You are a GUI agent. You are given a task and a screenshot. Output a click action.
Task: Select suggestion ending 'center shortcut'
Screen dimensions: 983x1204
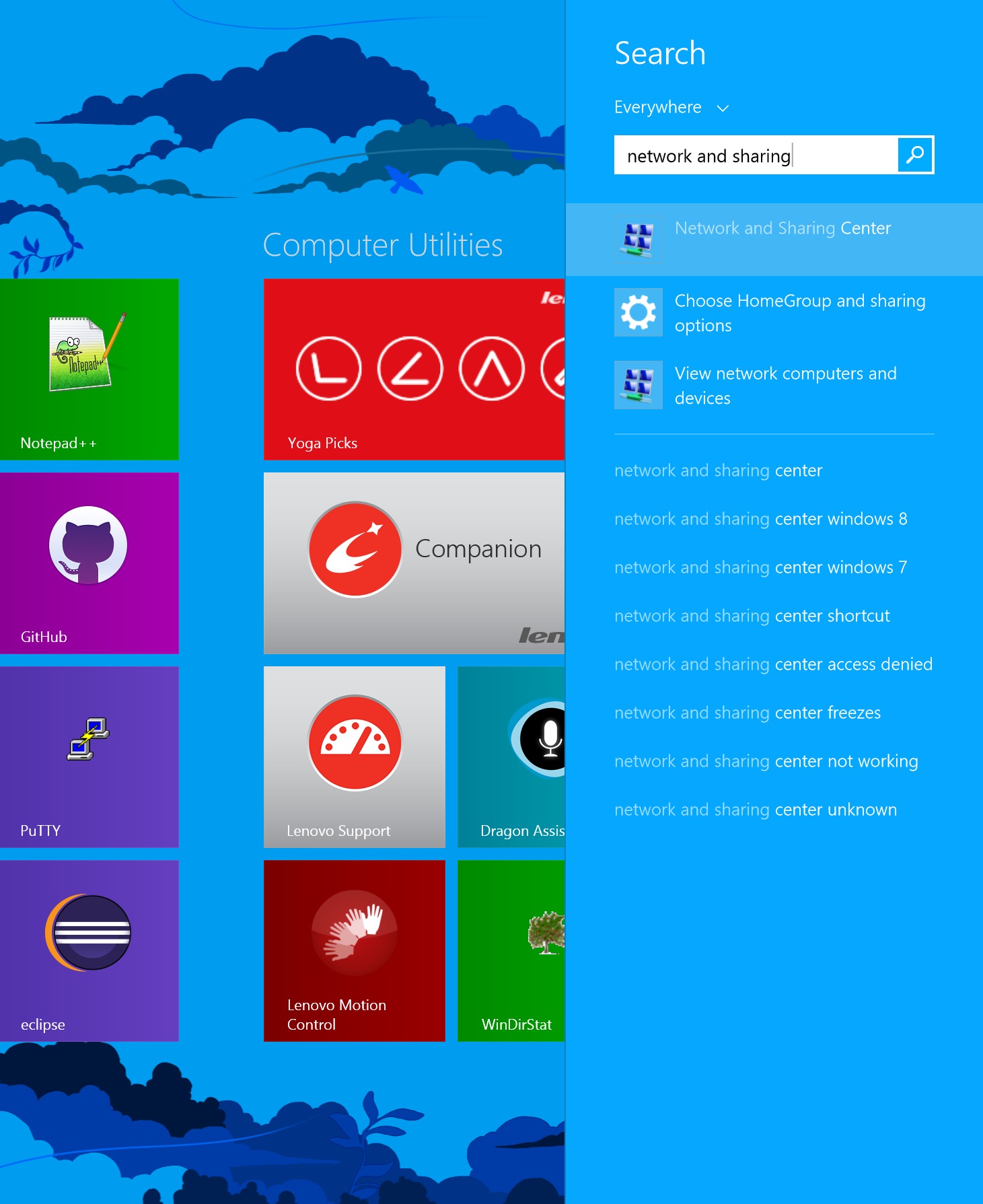coord(752,616)
